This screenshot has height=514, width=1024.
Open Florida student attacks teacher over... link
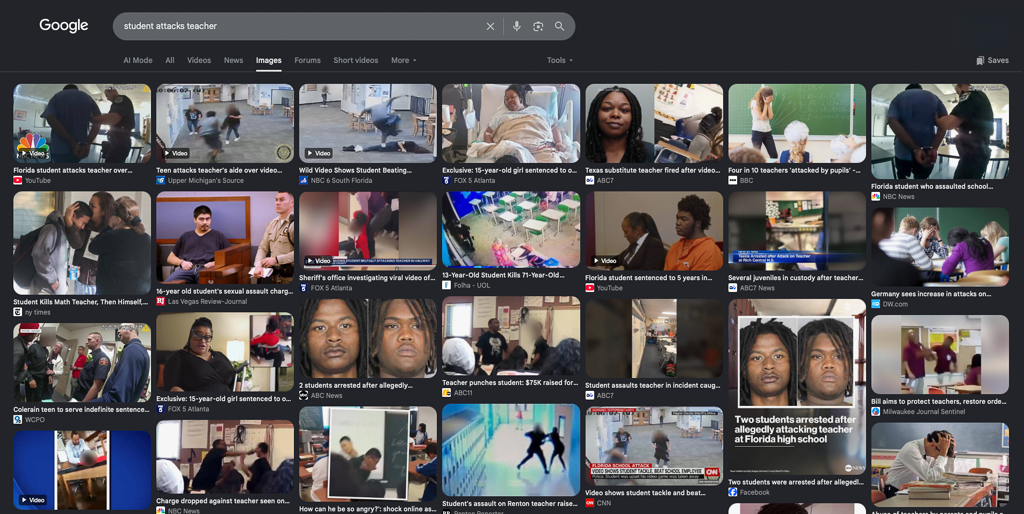(x=73, y=170)
